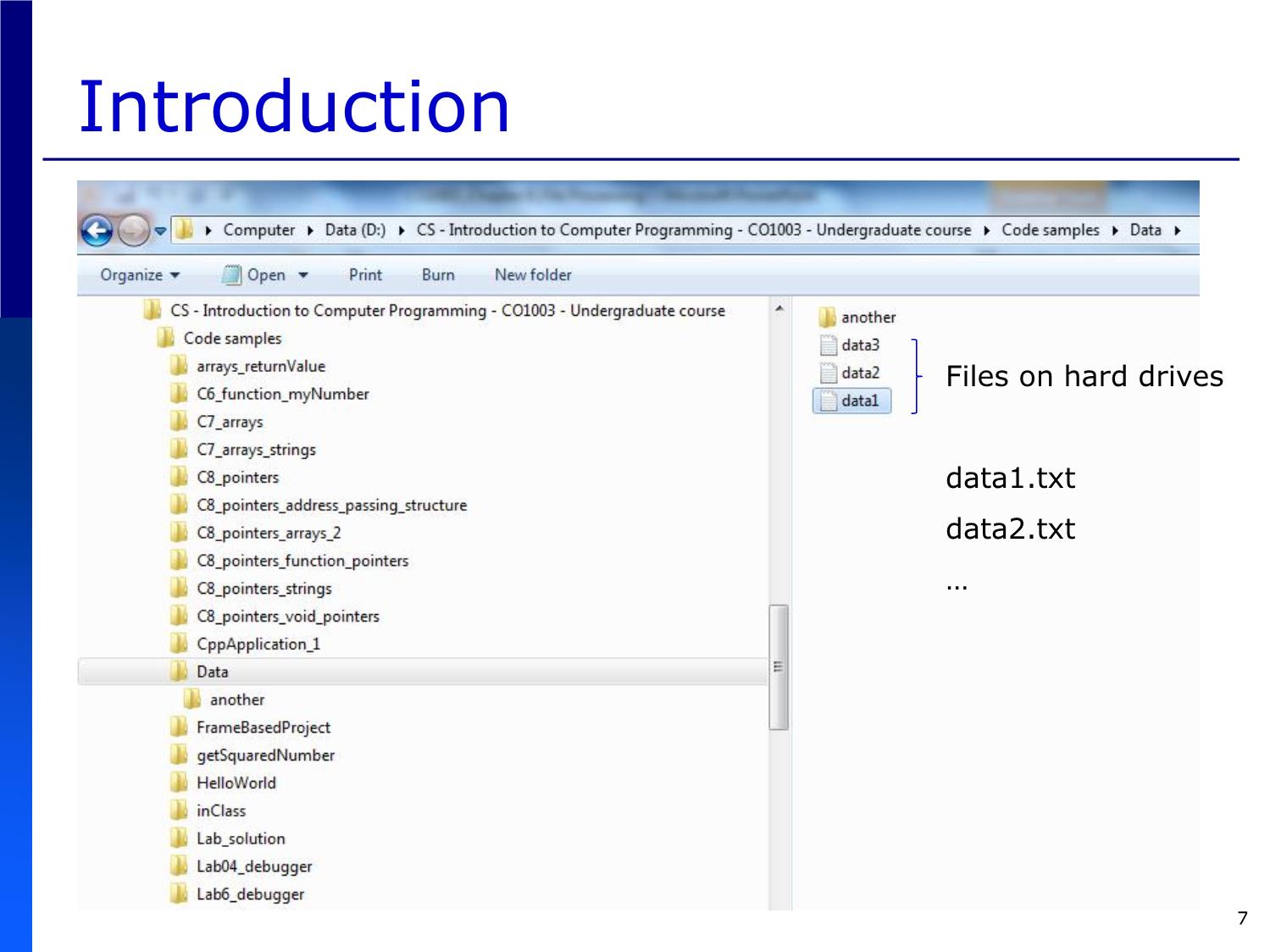This screenshot has height=952, width=1270.
Task: Expand the arrow after Computer in breadcrumb
Action: pos(310,230)
